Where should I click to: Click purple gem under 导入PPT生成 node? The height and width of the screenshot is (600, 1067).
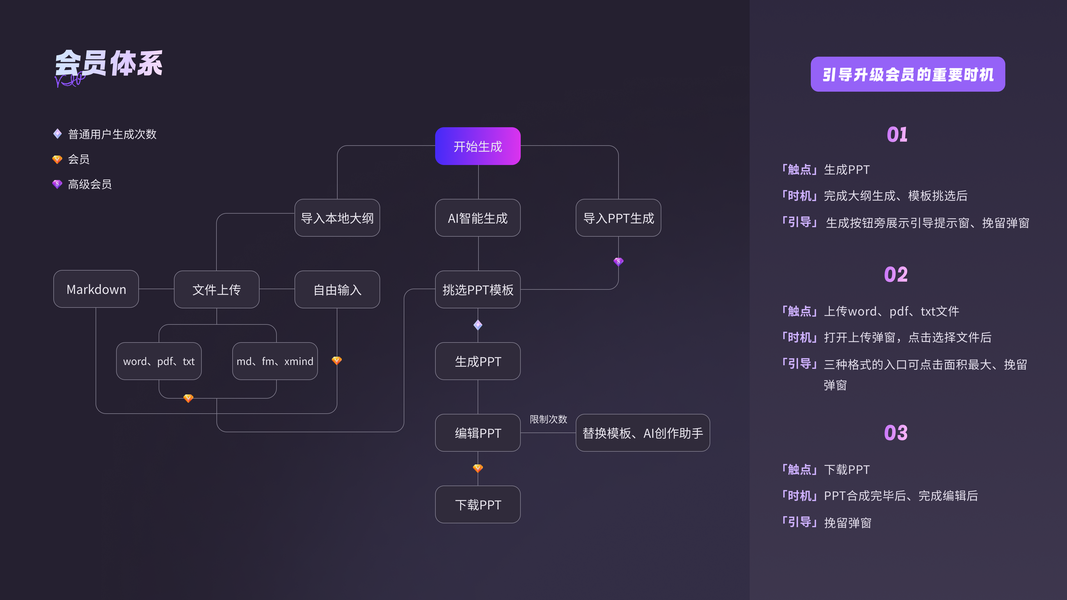coord(619,261)
